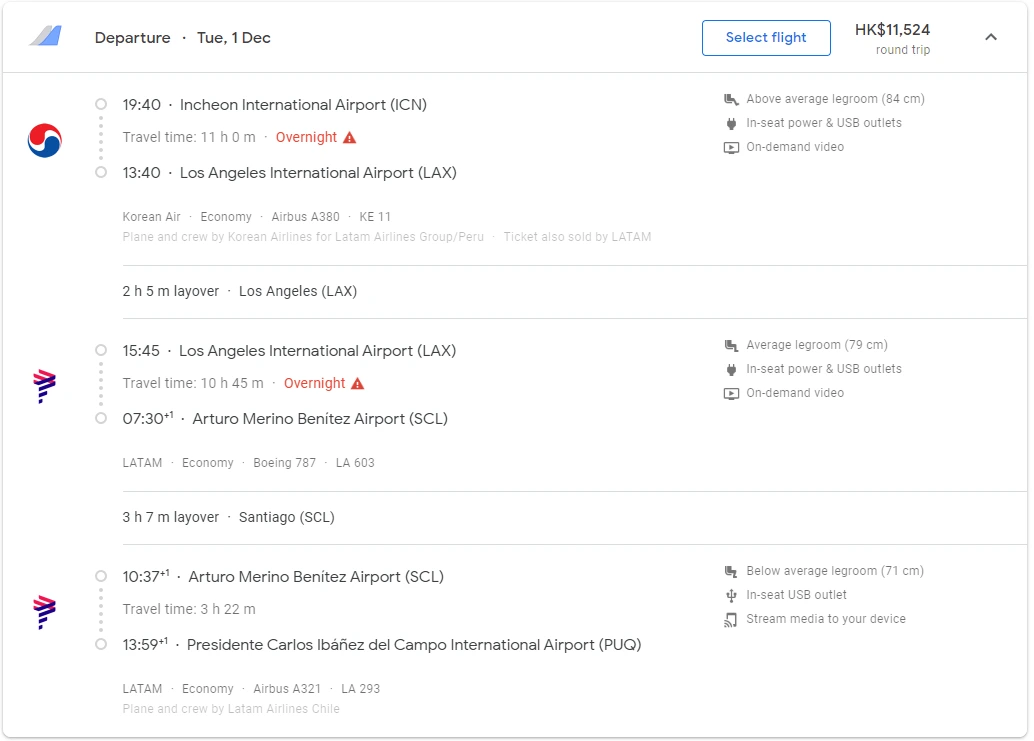The image size is (1034, 741).
Task: Click the LATAM logo beside the SCL departure
Action: click(x=45, y=611)
